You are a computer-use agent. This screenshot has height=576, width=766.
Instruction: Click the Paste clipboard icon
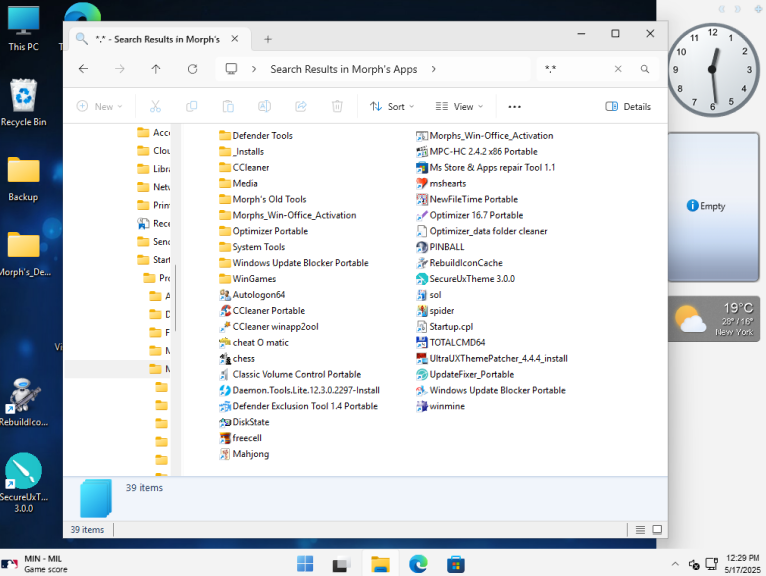[228, 106]
